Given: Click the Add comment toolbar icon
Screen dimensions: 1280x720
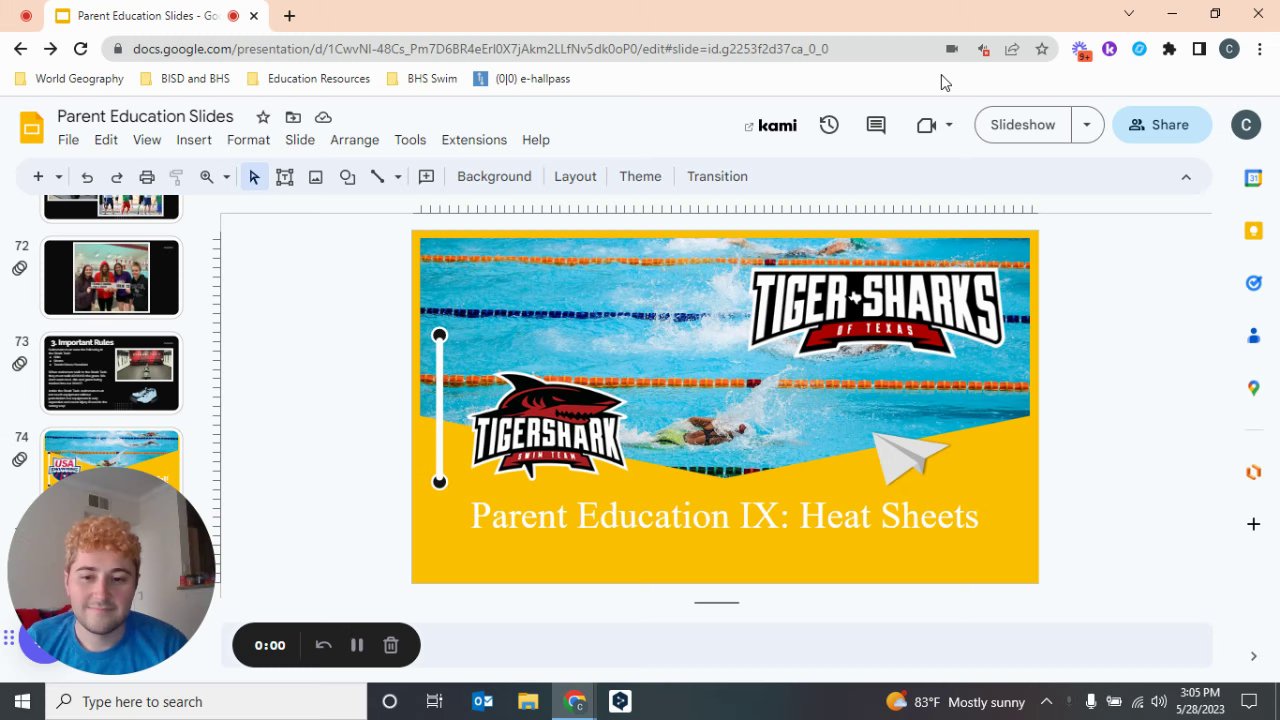Looking at the screenshot, I should tap(426, 177).
